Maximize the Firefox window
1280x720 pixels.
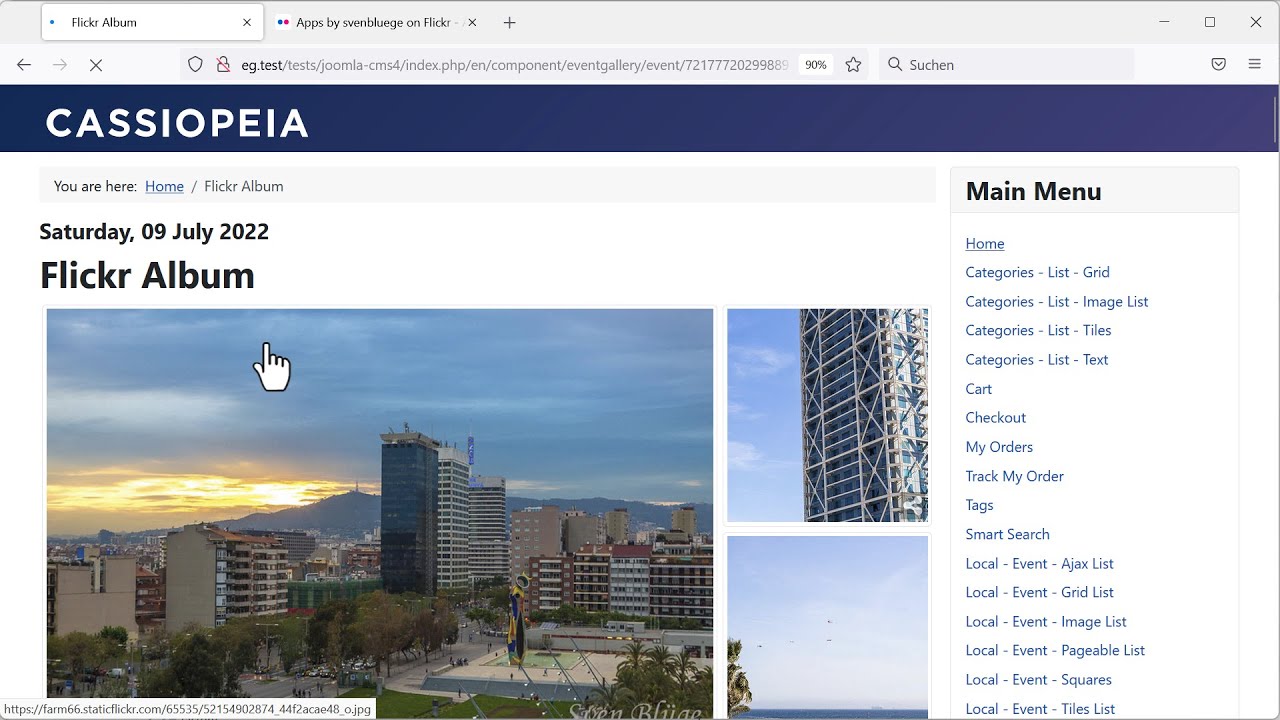point(1210,22)
